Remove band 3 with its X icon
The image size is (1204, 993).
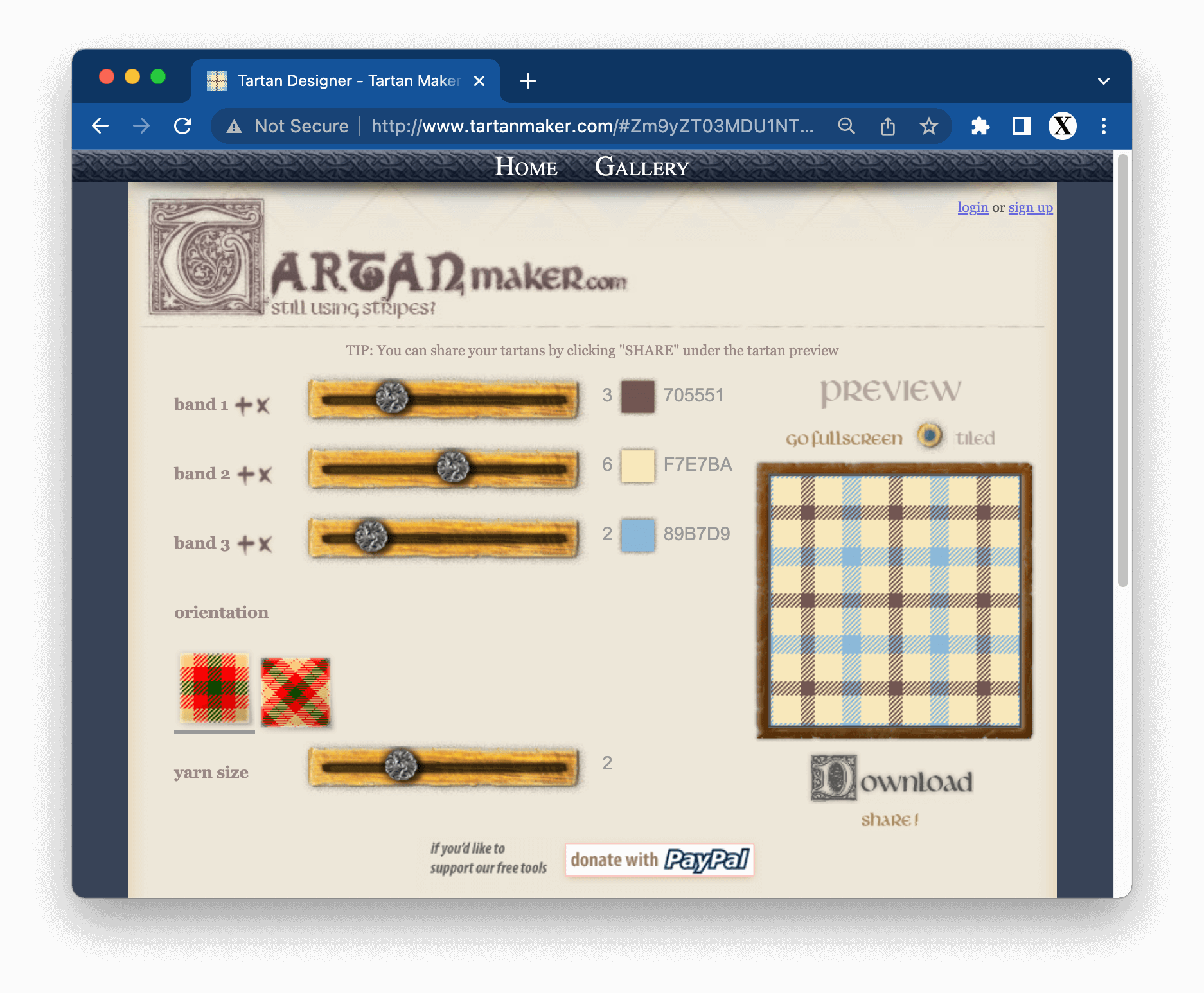[x=265, y=544]
